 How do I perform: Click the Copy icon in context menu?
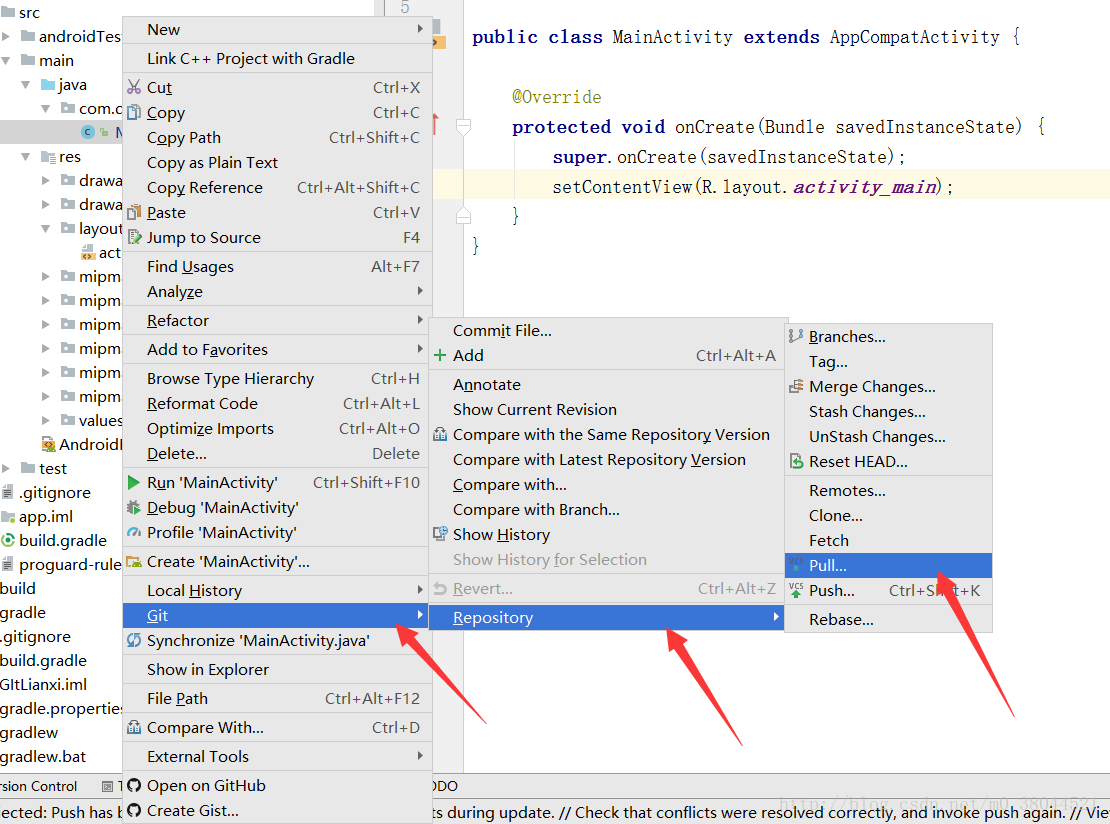pyautogui.click(x=134, y=113)
